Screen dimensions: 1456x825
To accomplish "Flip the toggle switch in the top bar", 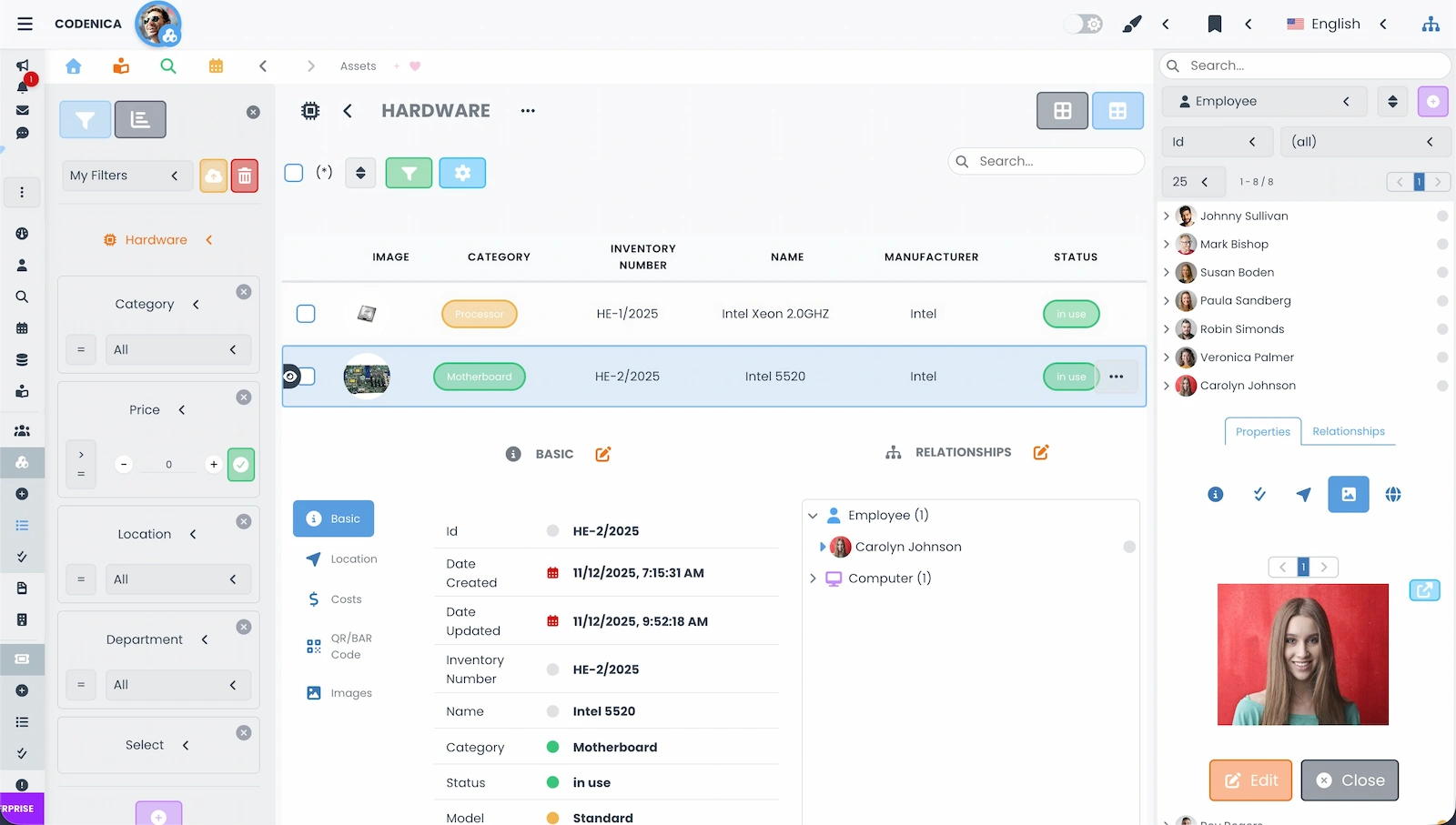I will [x=1077, y=24].
